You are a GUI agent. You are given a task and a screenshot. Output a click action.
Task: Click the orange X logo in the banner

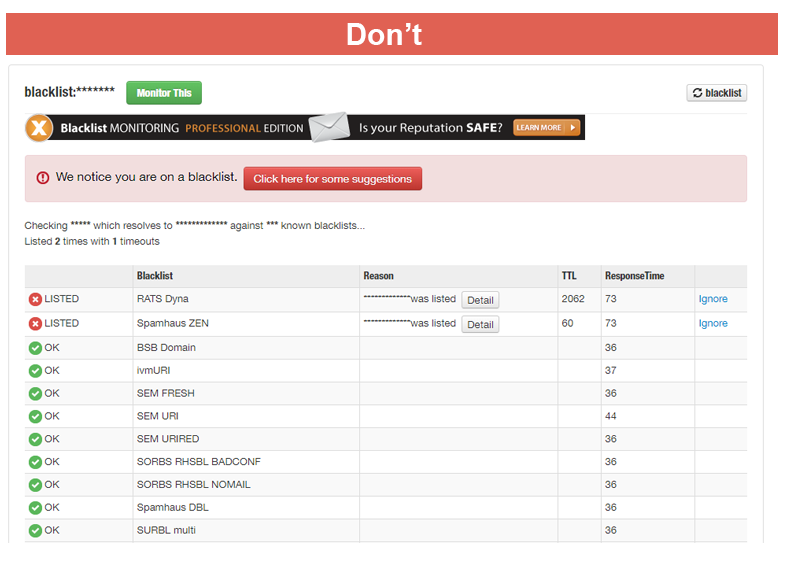click(39, 128)
